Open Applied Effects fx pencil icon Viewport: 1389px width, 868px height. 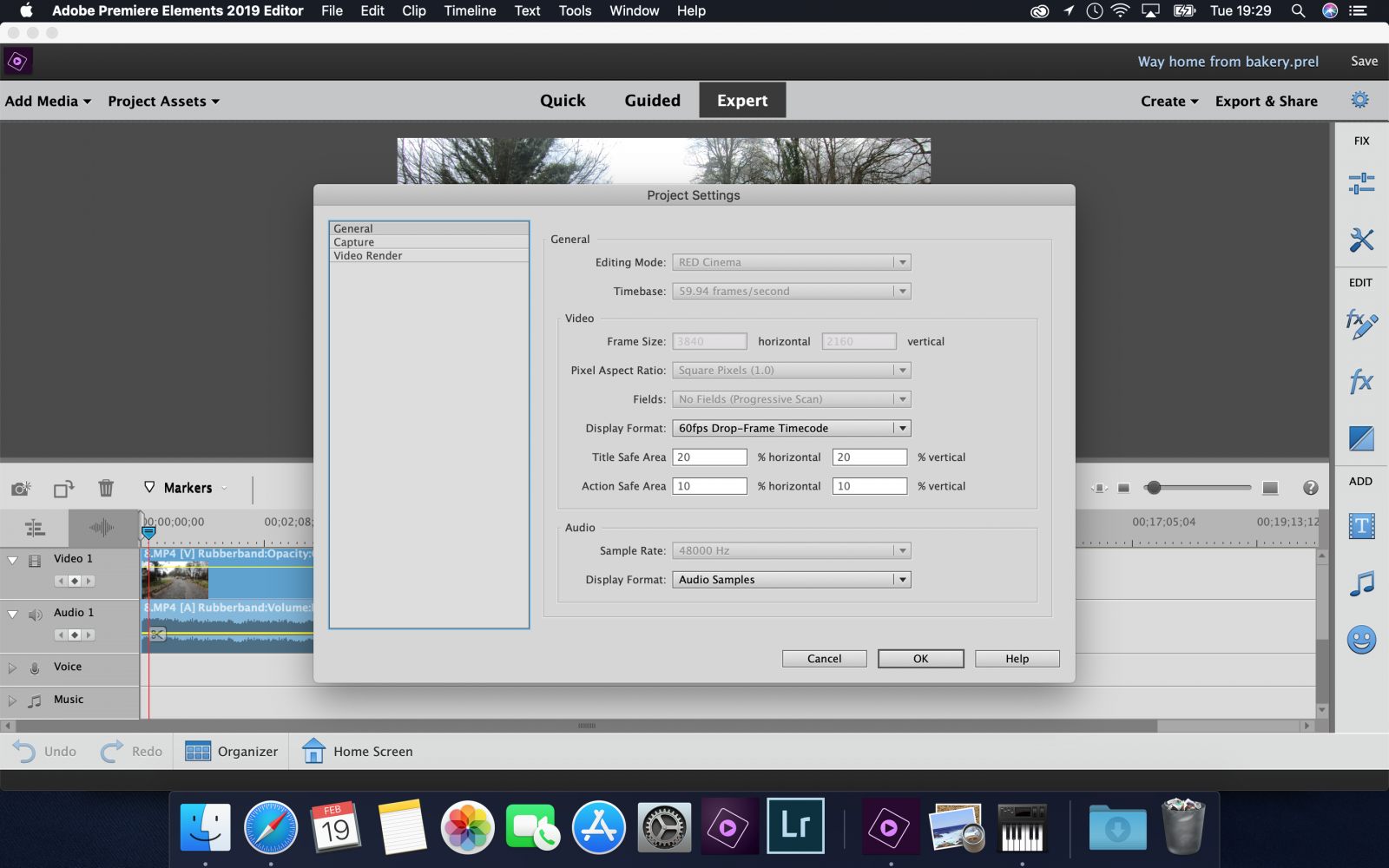click(1361, 325)
